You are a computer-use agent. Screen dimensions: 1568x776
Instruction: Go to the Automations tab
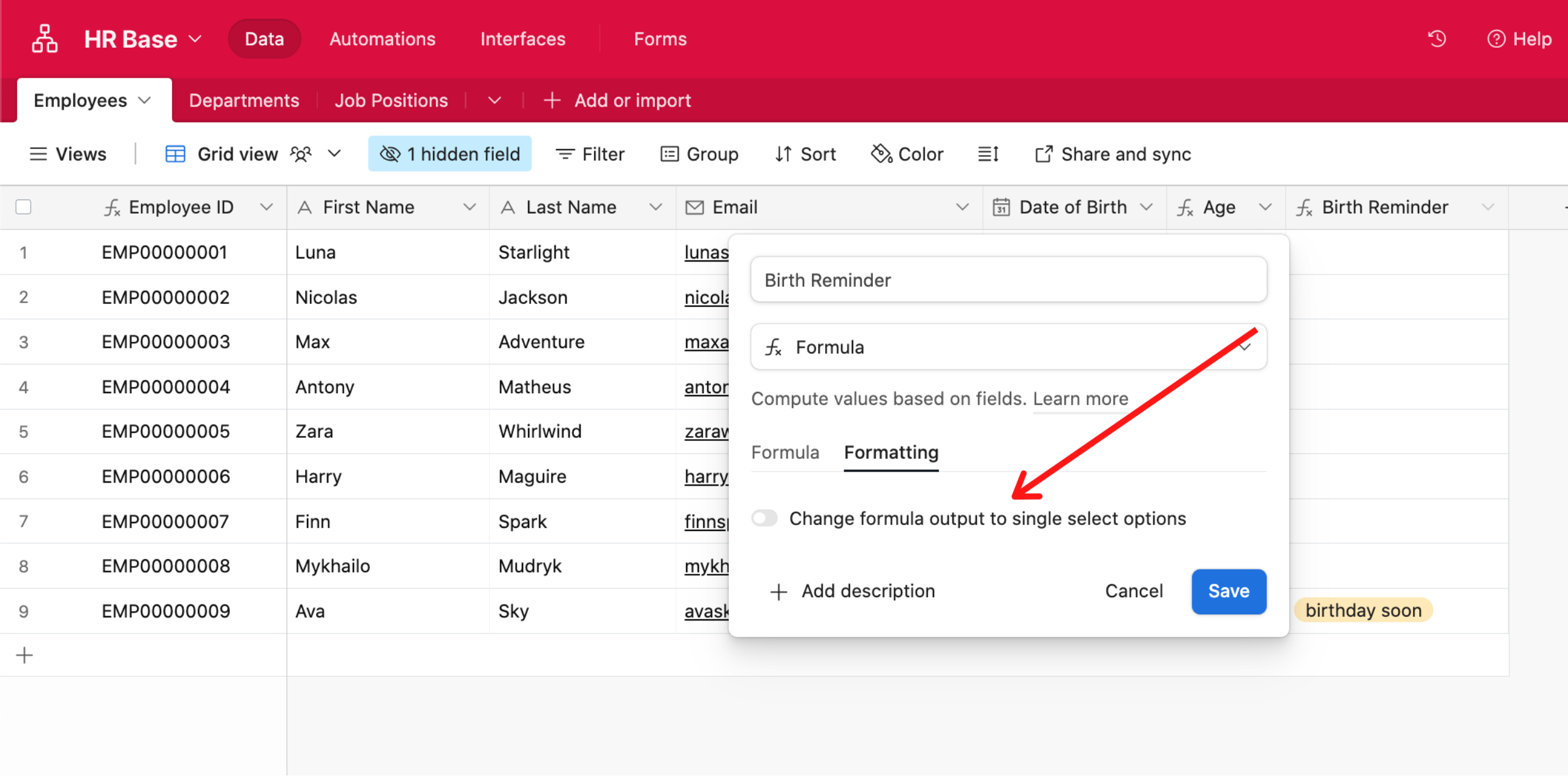[383, 39]
